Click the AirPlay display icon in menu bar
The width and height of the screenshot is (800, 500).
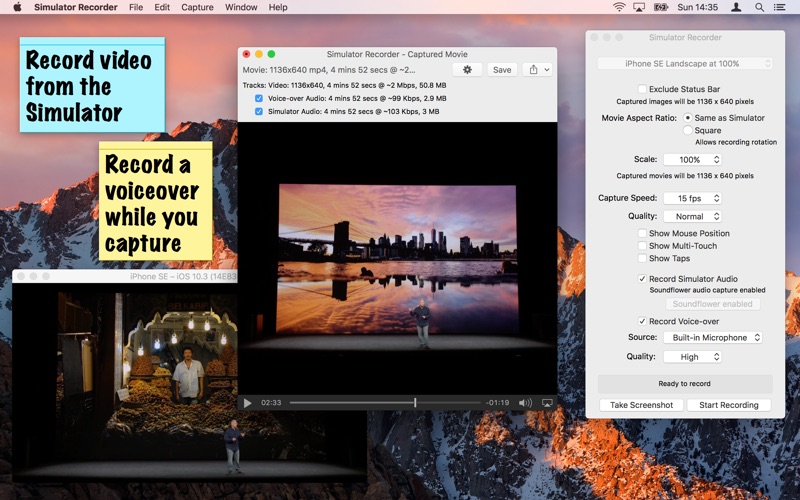(x=639, y=7)
